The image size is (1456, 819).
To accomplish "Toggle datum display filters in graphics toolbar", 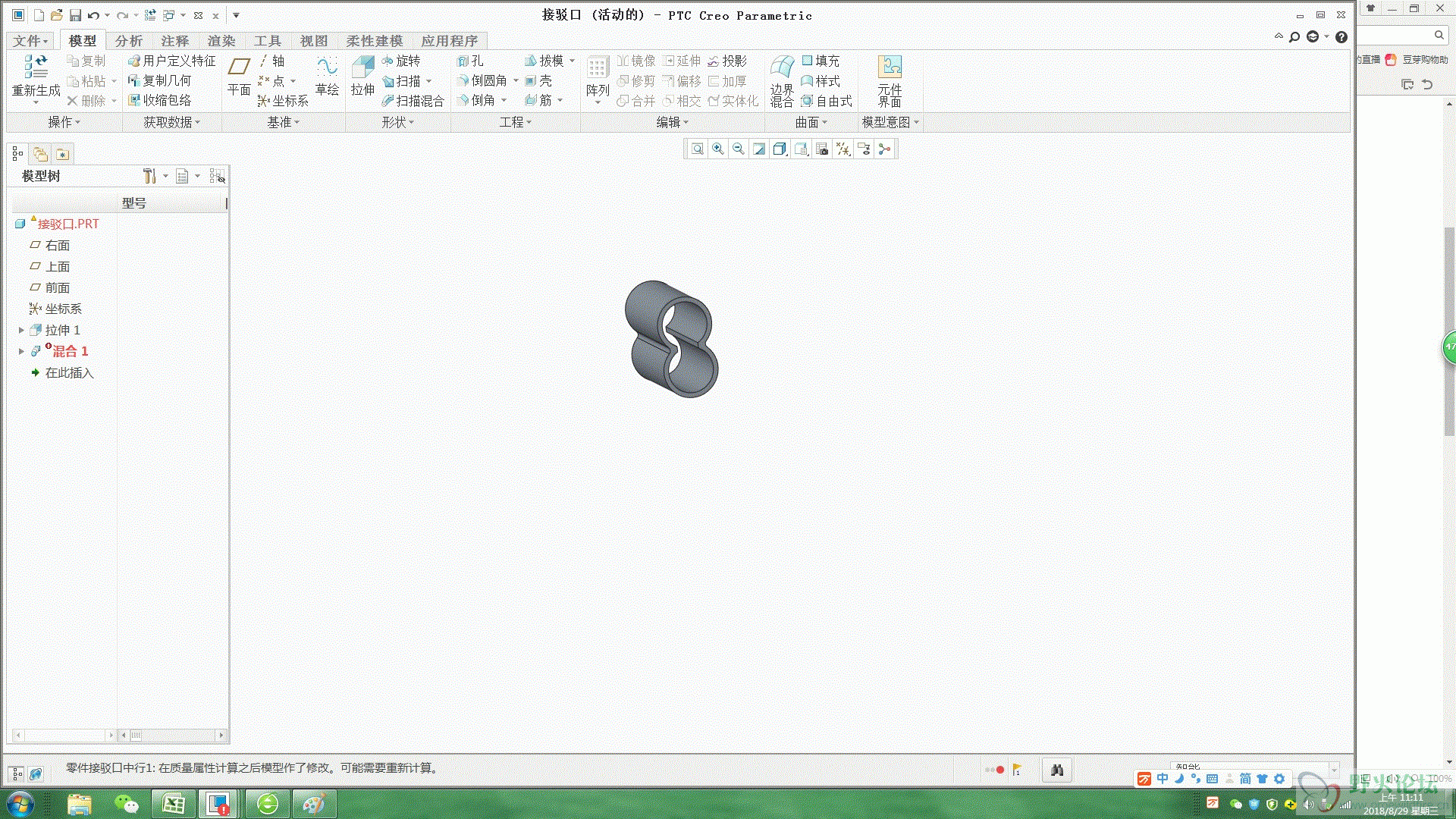I will [x=843, y=149].
